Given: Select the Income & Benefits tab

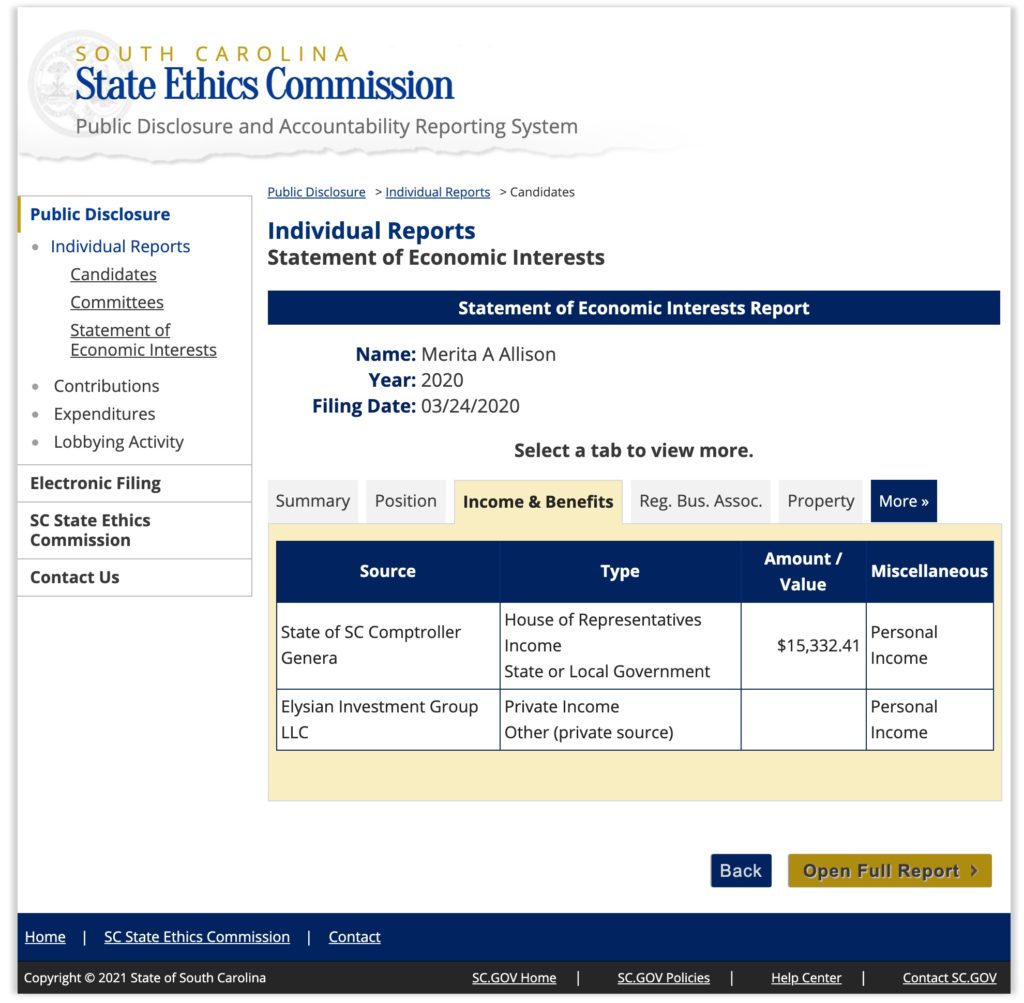Looking at the screenshot, I should pyautogui.click(x=538, y=502).
